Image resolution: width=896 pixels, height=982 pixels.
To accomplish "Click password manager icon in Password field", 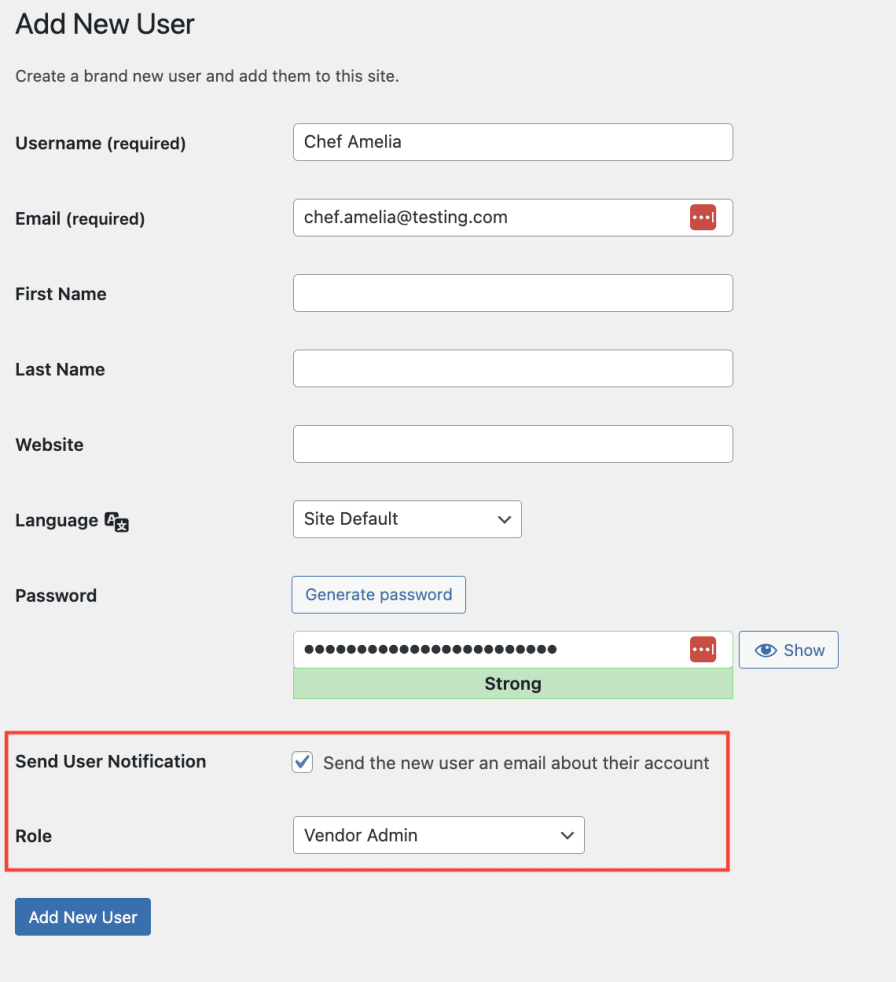I will 703,650.
